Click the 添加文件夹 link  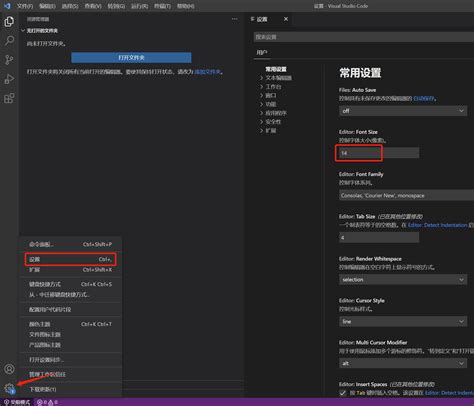(208, 72)
